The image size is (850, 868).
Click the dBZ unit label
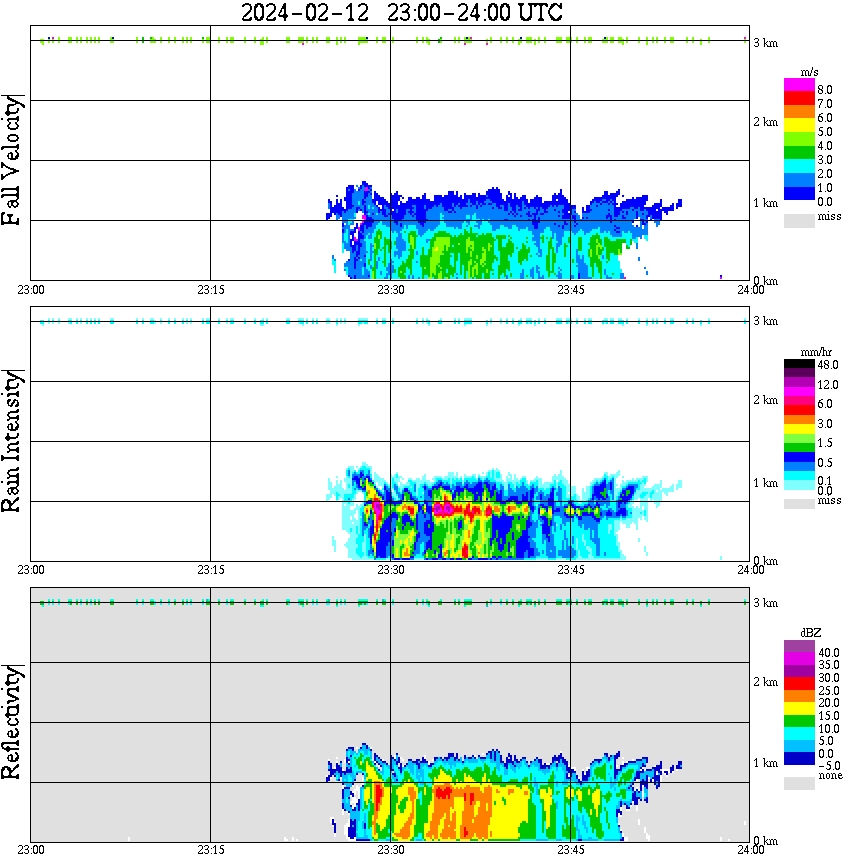click(x=811, y=632)
